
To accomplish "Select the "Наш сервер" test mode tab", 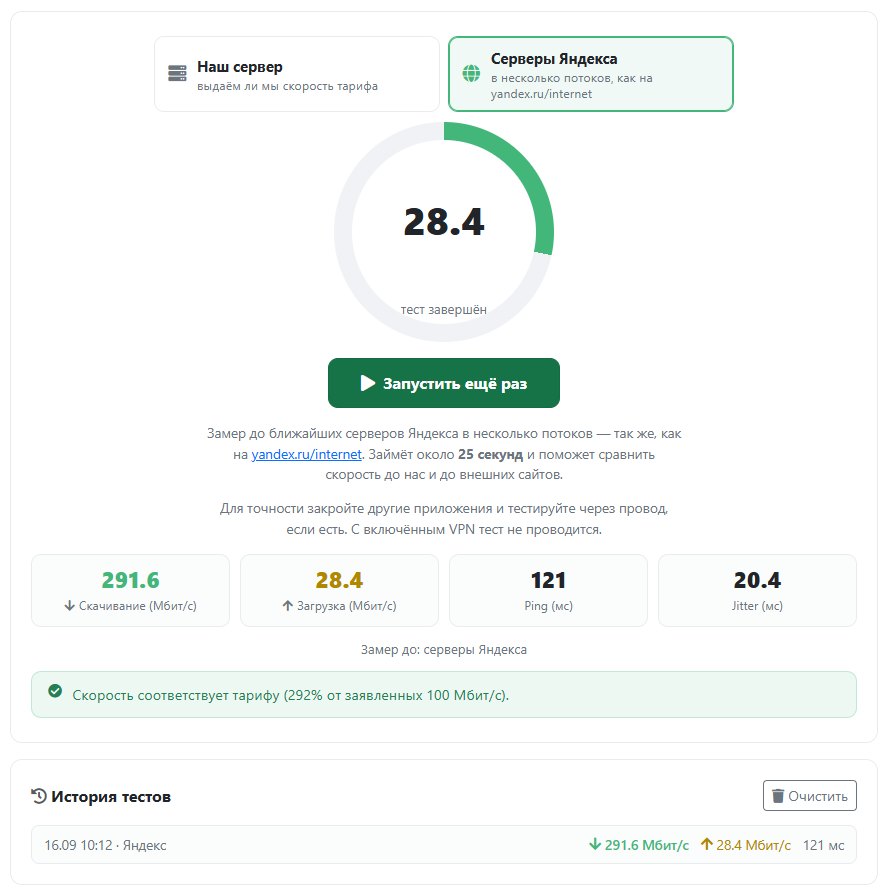I will 297,74.
